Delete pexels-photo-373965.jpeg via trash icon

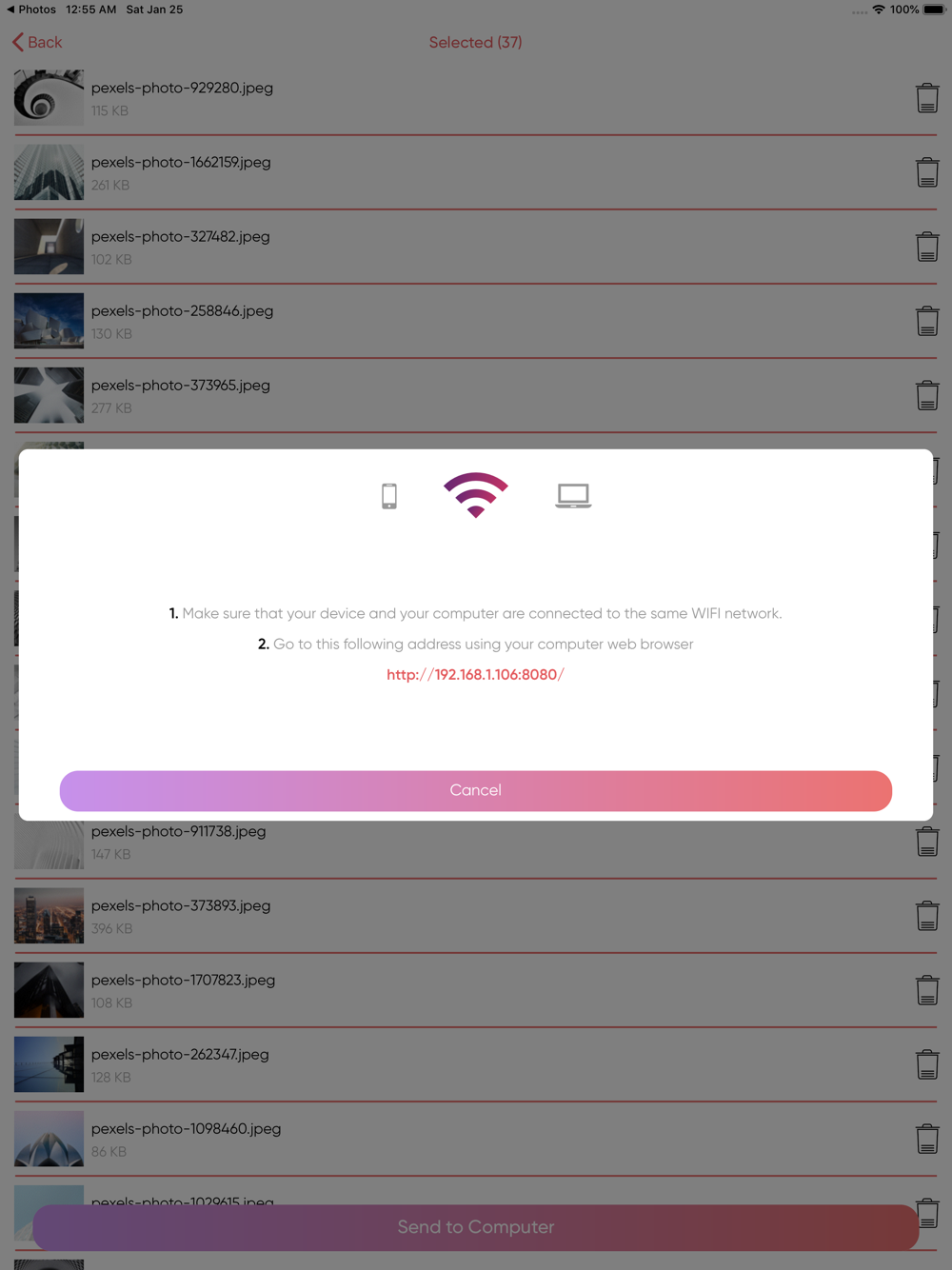[x=927, y=395]
